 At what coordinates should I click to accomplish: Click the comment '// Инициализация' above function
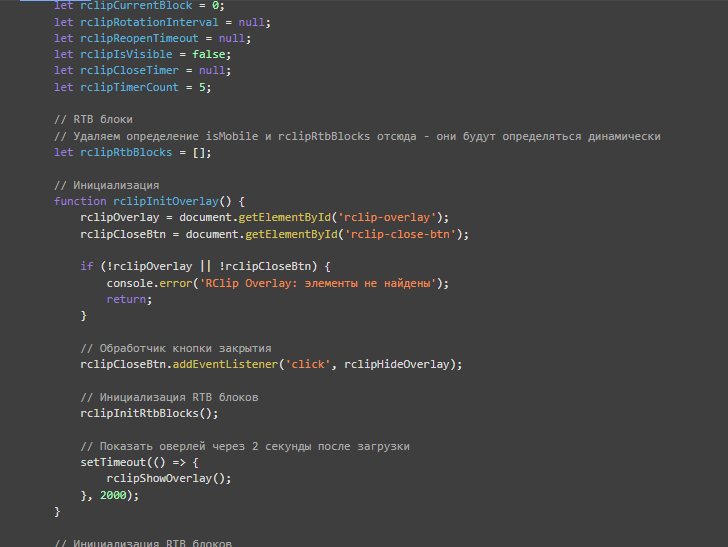tap(106, 185)
